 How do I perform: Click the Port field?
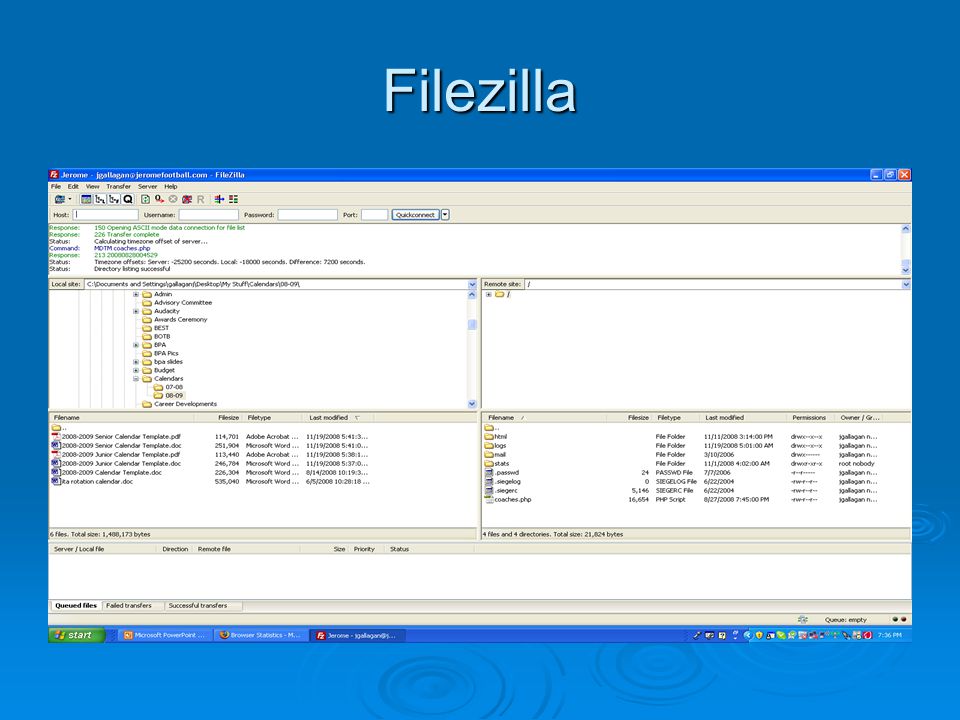pos(374,215)
